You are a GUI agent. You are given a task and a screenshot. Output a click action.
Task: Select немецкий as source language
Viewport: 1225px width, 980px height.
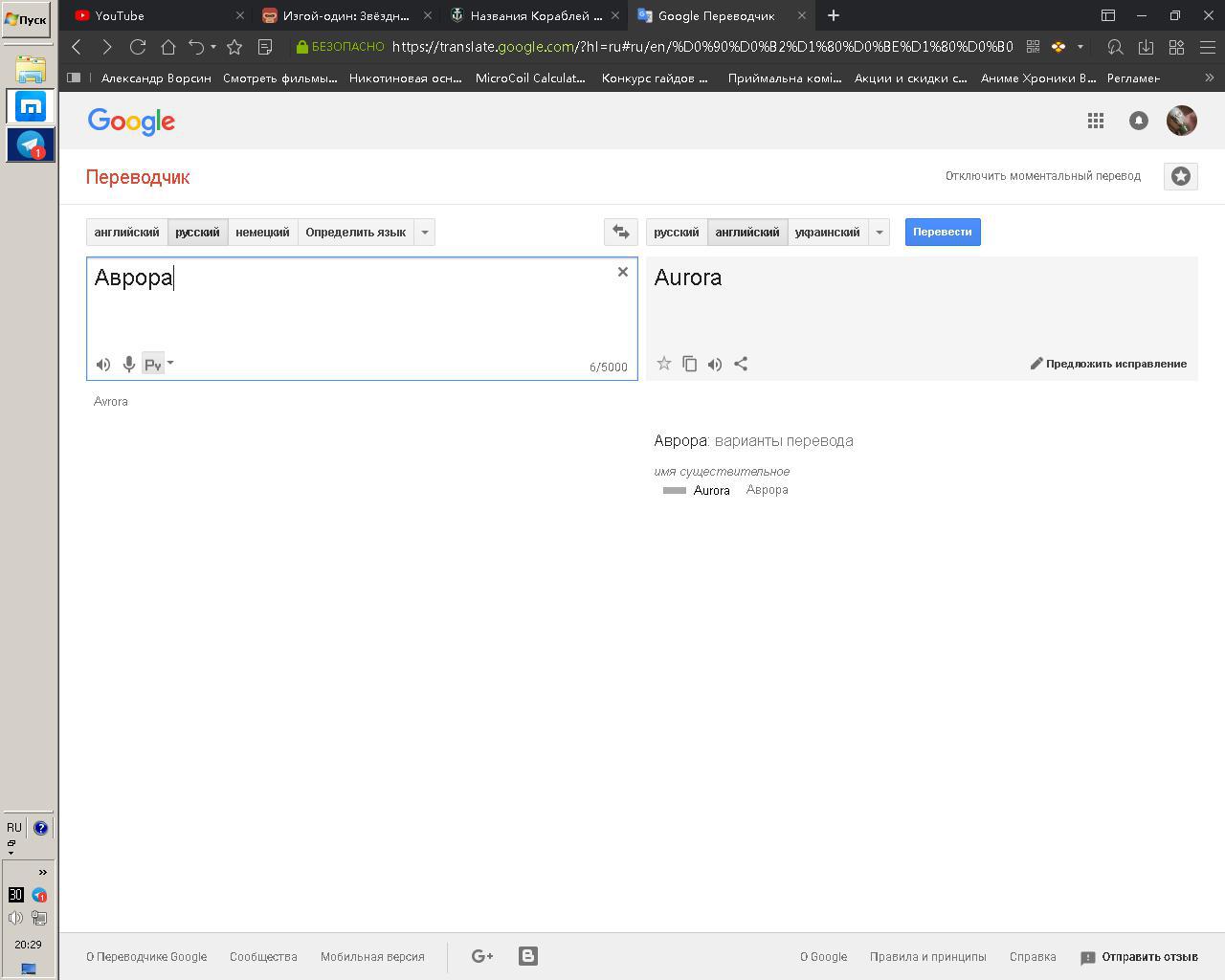[x=262, y=232]
